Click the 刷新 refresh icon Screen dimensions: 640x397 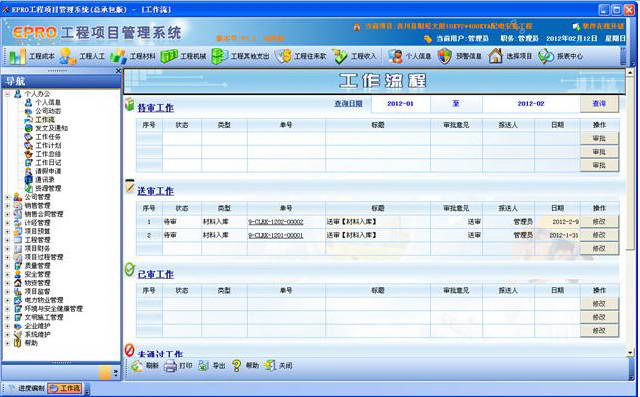tap(137, 366)
